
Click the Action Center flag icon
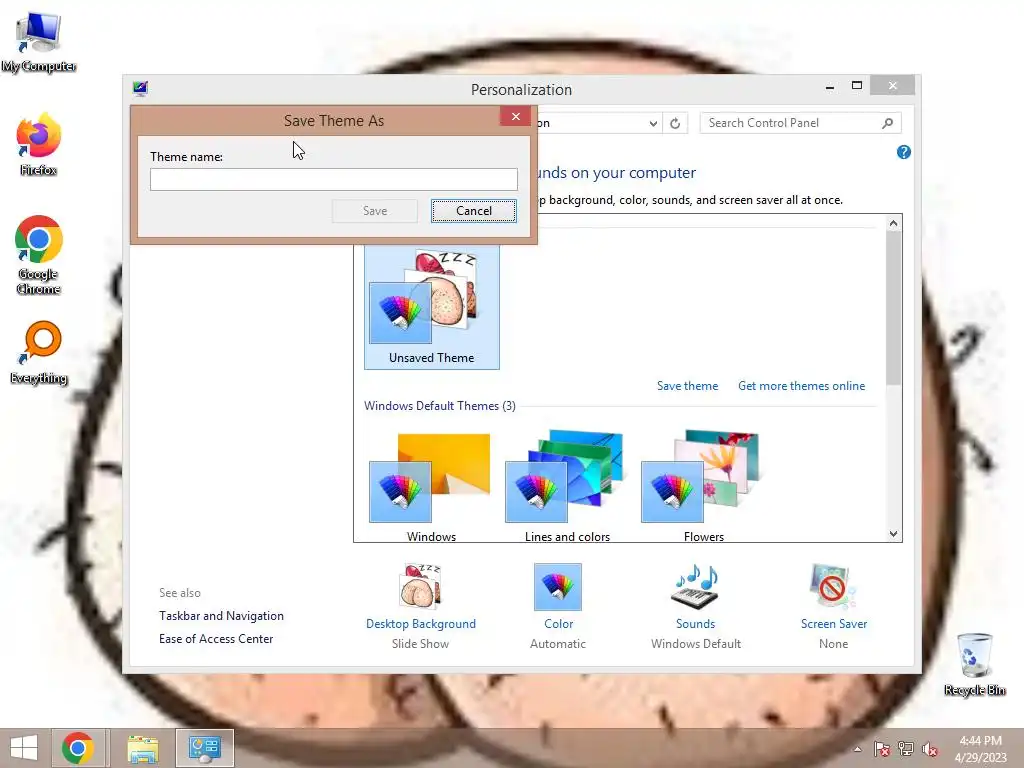point(882,749)
